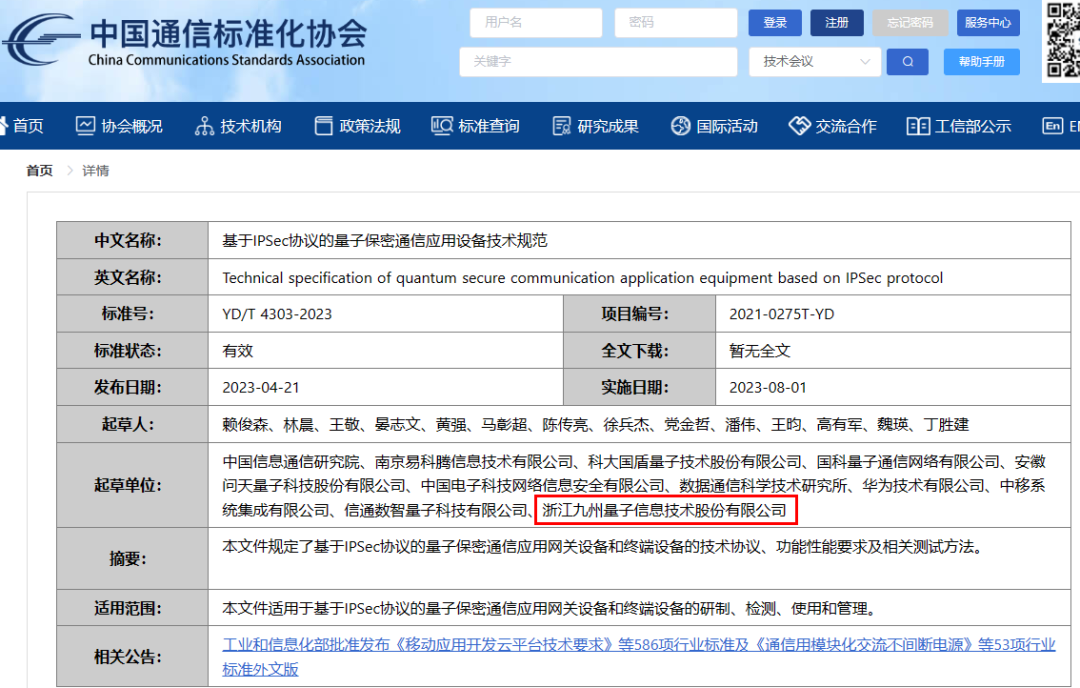Image resolution: width=1080 pixels, height=688 pixels.
Task: Open the 首页 navigation menu item
Action: coord(26,126)
